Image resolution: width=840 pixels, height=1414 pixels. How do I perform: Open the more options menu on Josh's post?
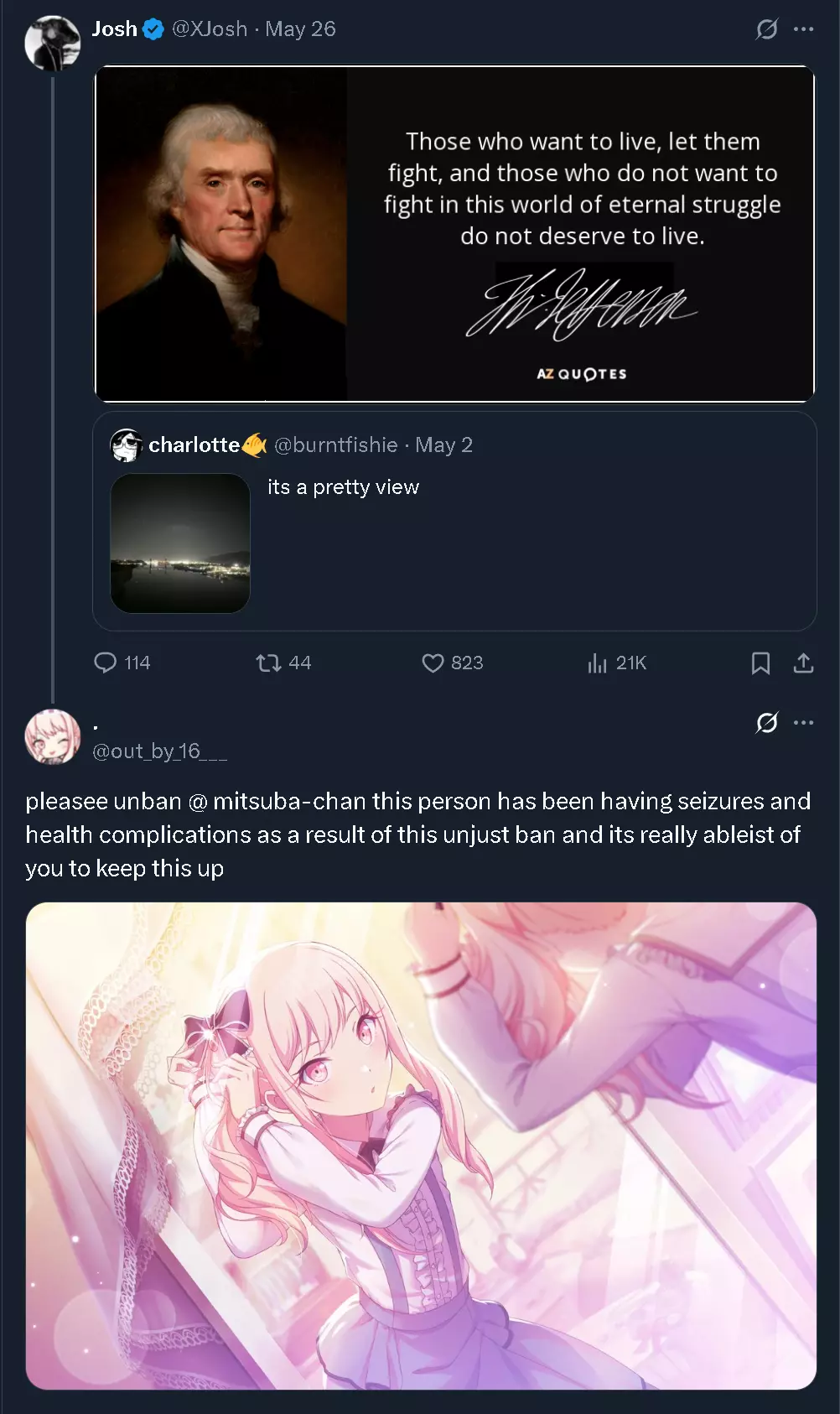804,29
